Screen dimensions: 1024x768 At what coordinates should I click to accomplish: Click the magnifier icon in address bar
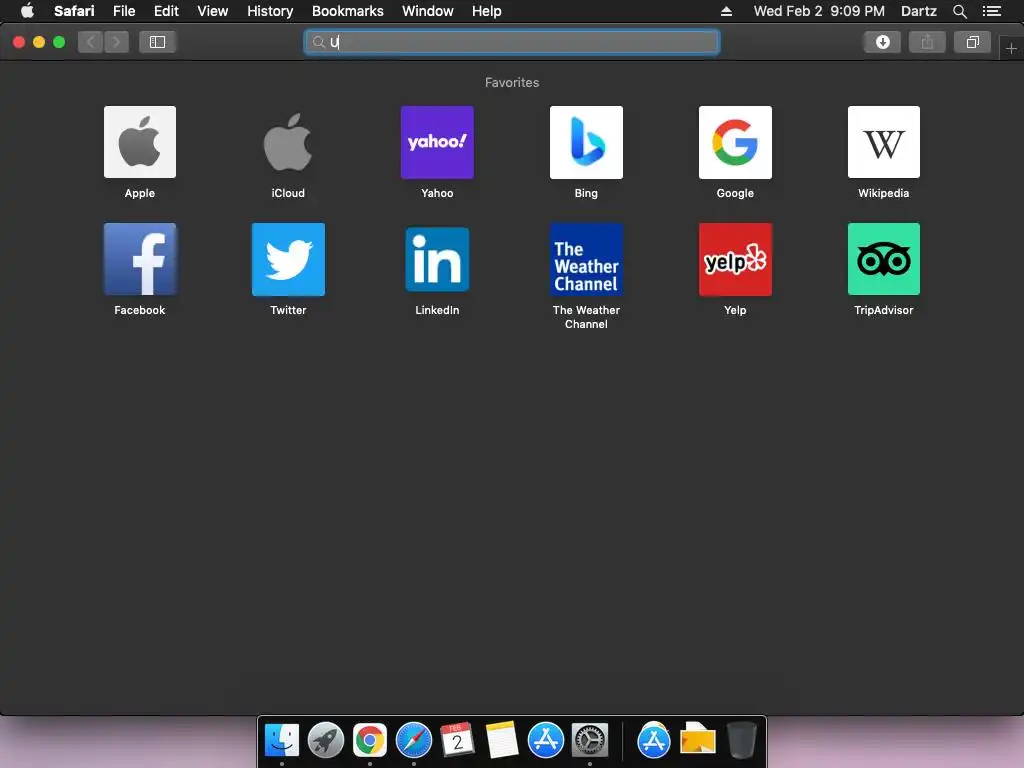[x=319, y=42]
